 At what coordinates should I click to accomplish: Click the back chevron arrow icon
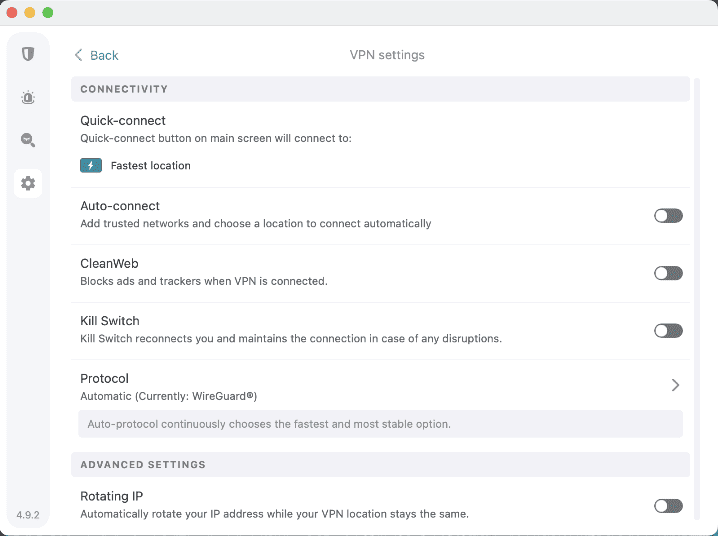tap(79, 55)
